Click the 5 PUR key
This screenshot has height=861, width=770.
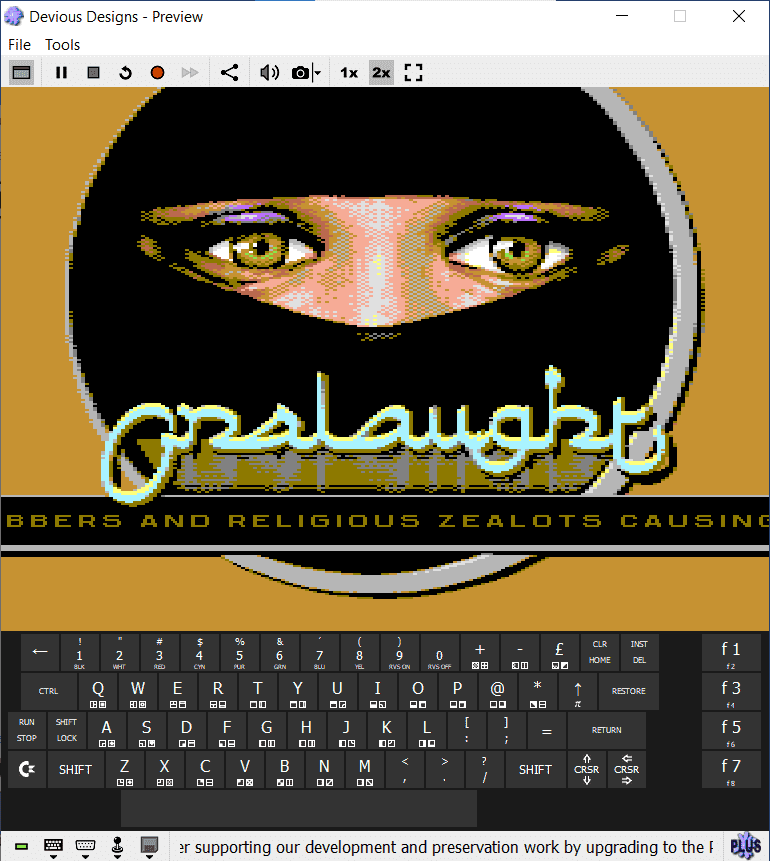[239, 652]
